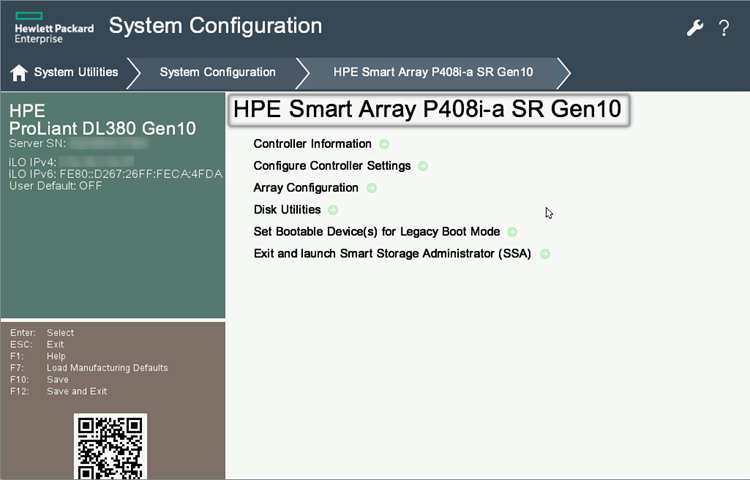
Task: Click iLO IPv4 label
Action: coord(33,162)
